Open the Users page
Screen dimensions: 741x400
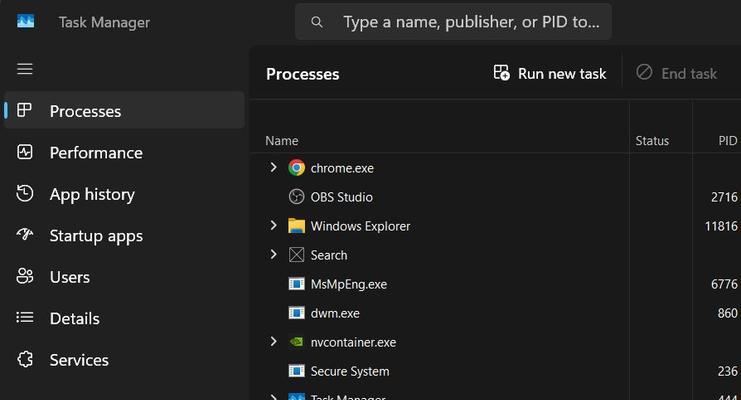124,277
